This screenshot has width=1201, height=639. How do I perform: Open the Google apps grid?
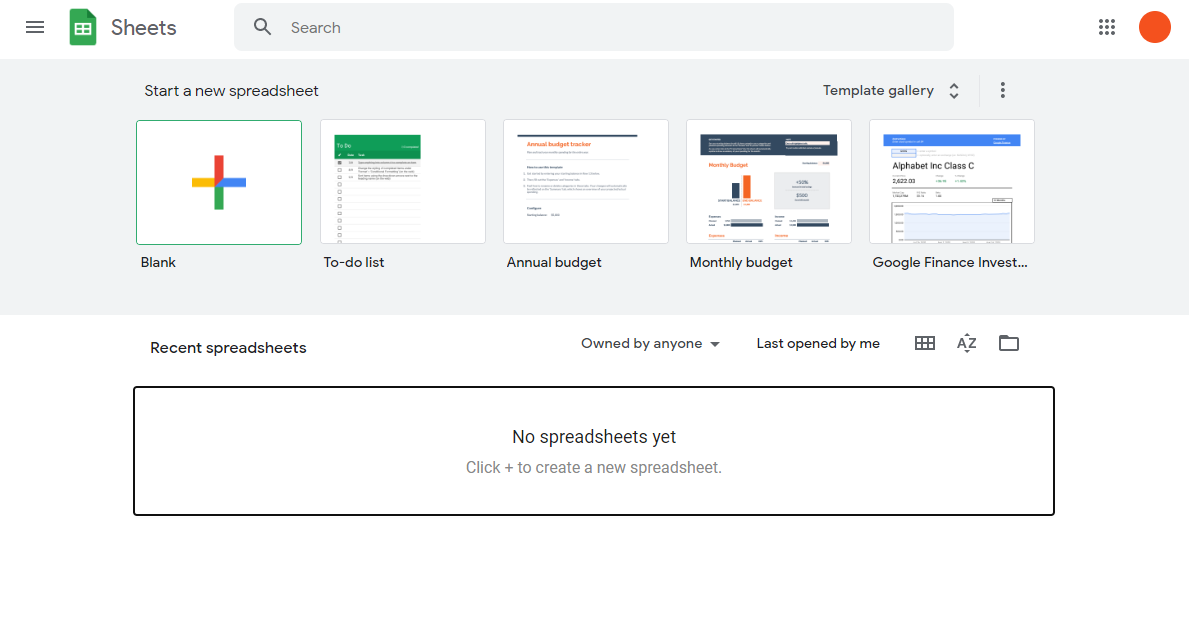[1106, 27]
